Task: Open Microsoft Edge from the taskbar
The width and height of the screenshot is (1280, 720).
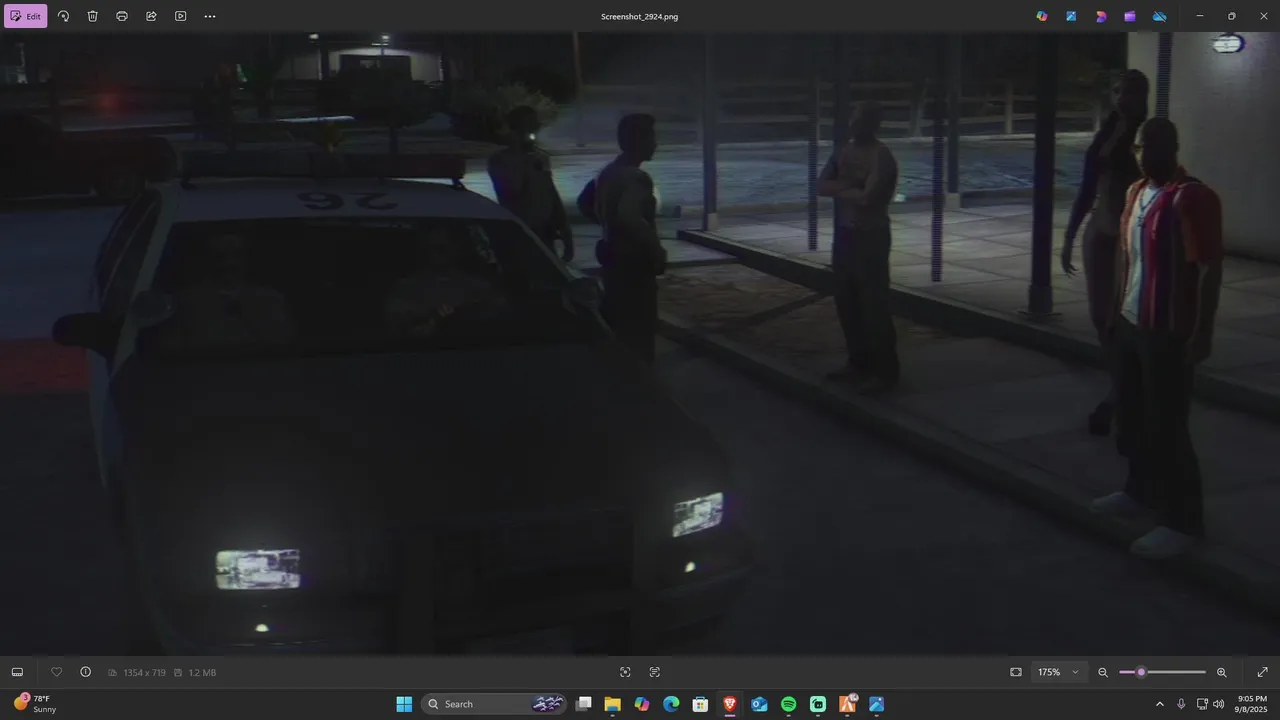Action: [x=671, y=704]
